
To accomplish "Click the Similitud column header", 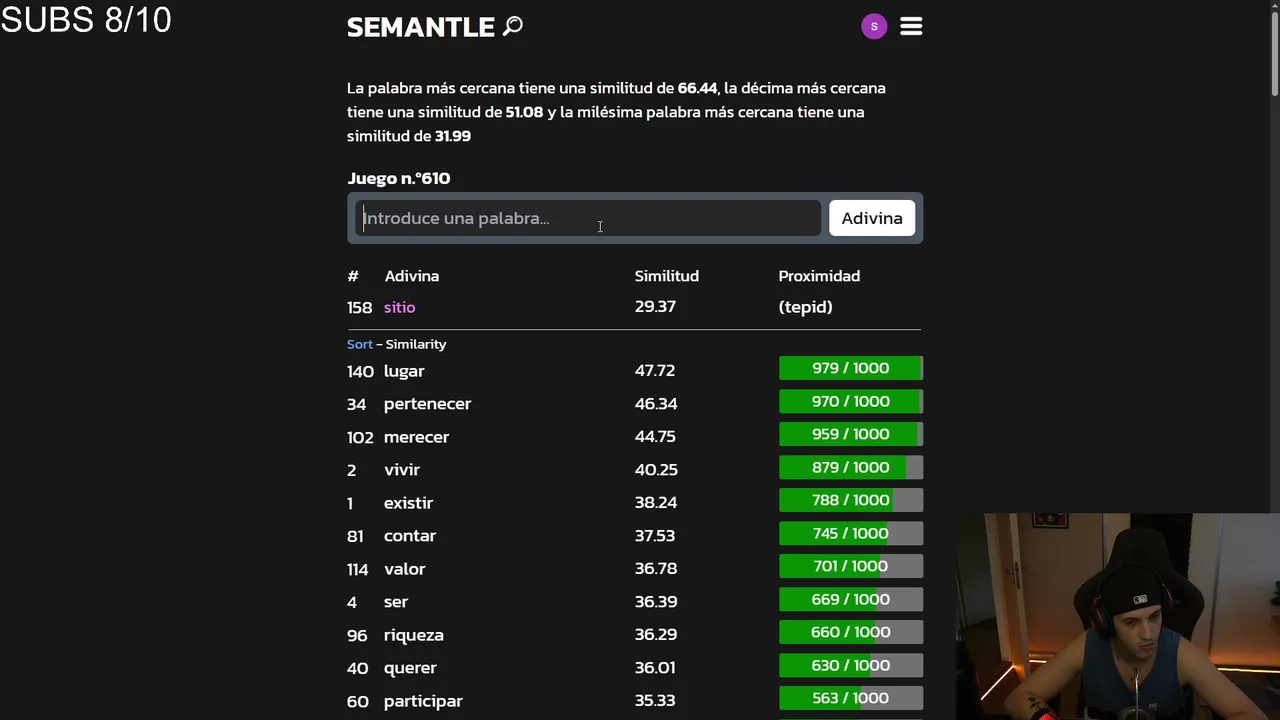I will tap(666, 276).
